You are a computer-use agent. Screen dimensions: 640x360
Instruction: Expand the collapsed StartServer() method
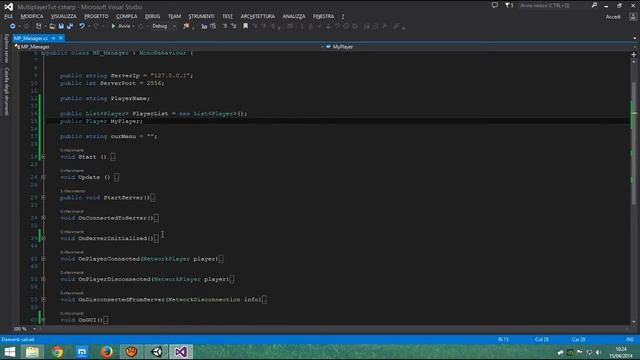(43, 198)
